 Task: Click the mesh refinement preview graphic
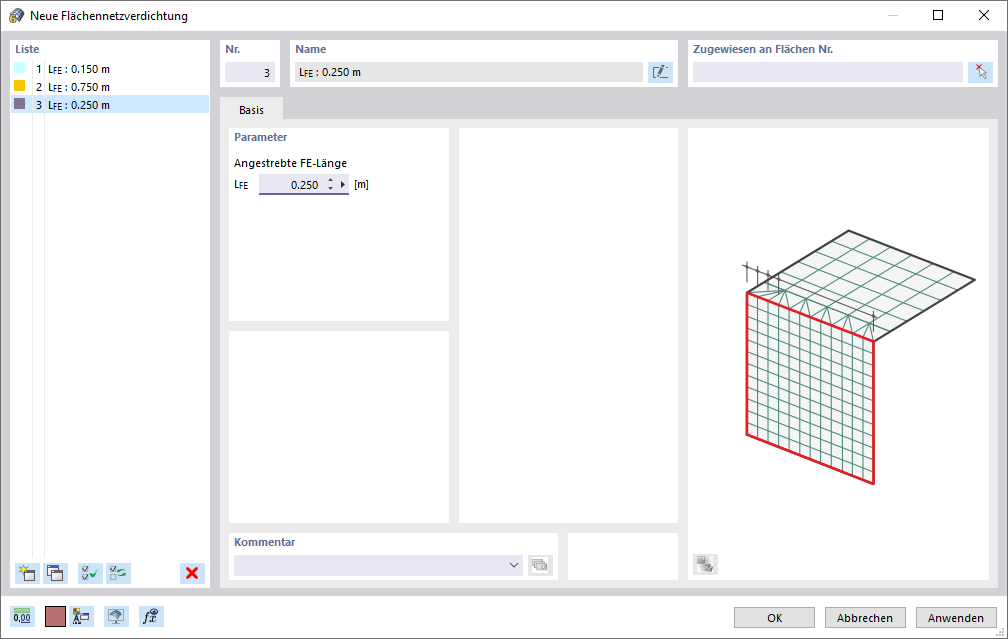click(x=859, y=357)
